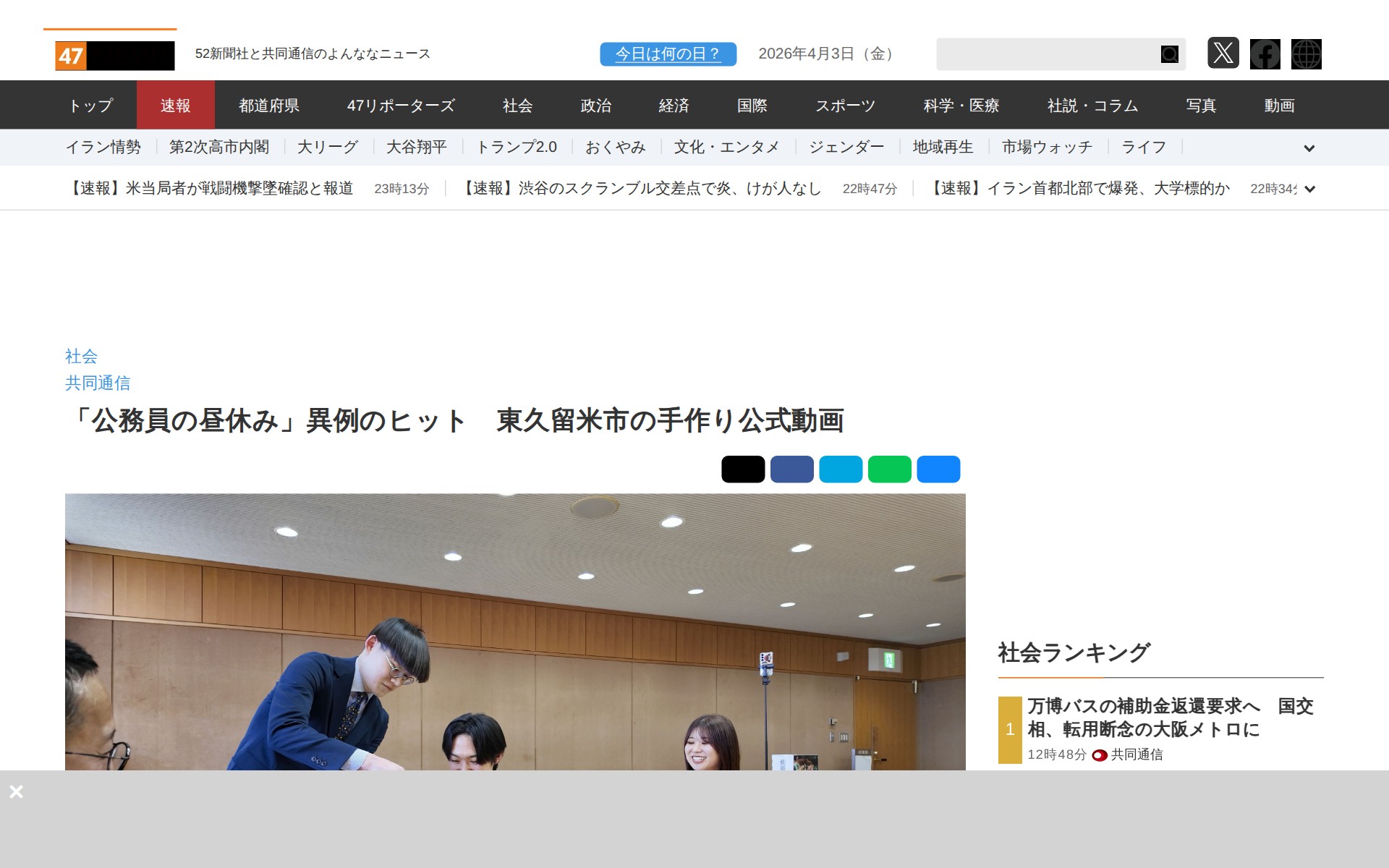This screenshot has height=868, width=1389.
Task: Select the 都道府県 navigation item
Action: [x=269, y=106]
